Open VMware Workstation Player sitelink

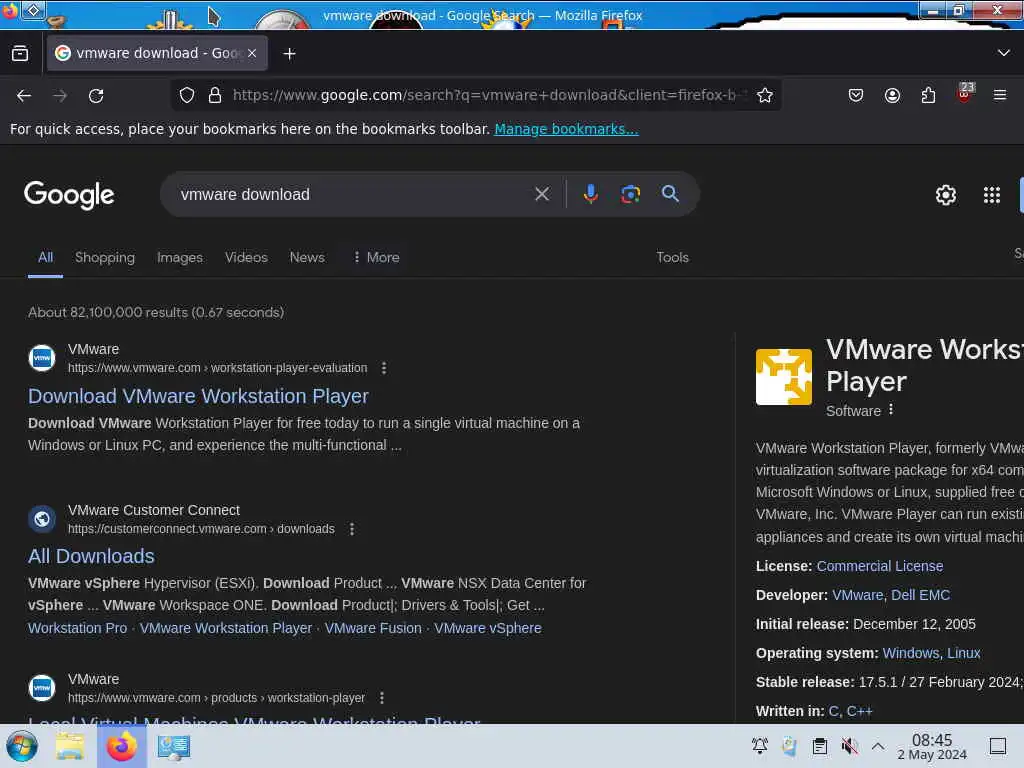[x=225, y=628]
